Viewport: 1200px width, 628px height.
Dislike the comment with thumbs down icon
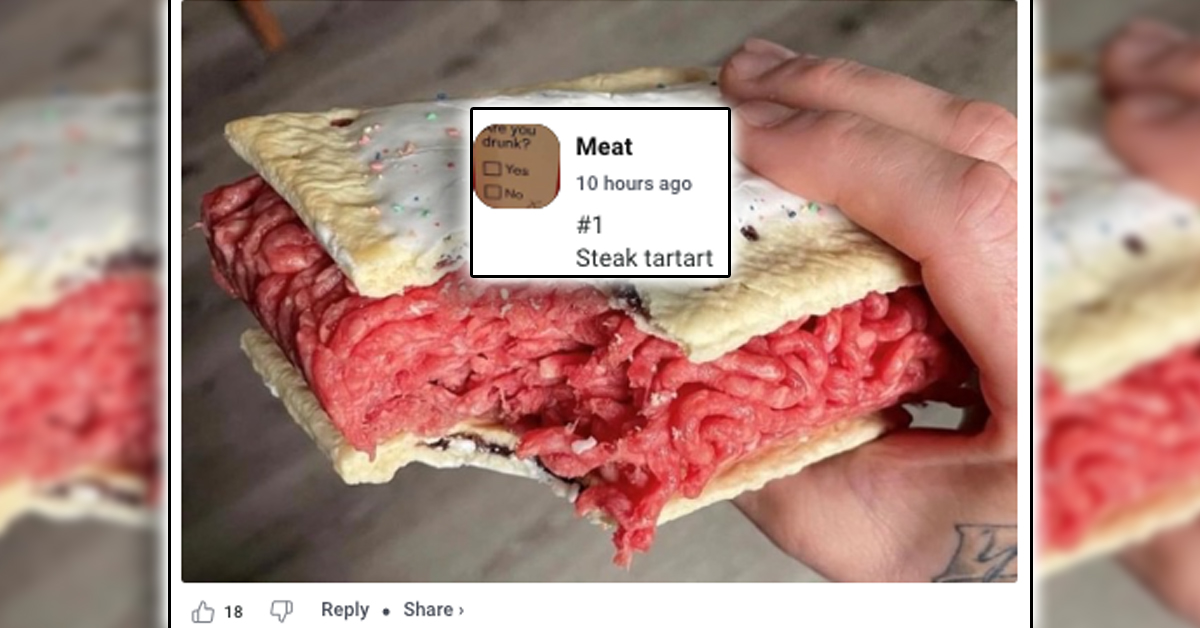point(282,611)
